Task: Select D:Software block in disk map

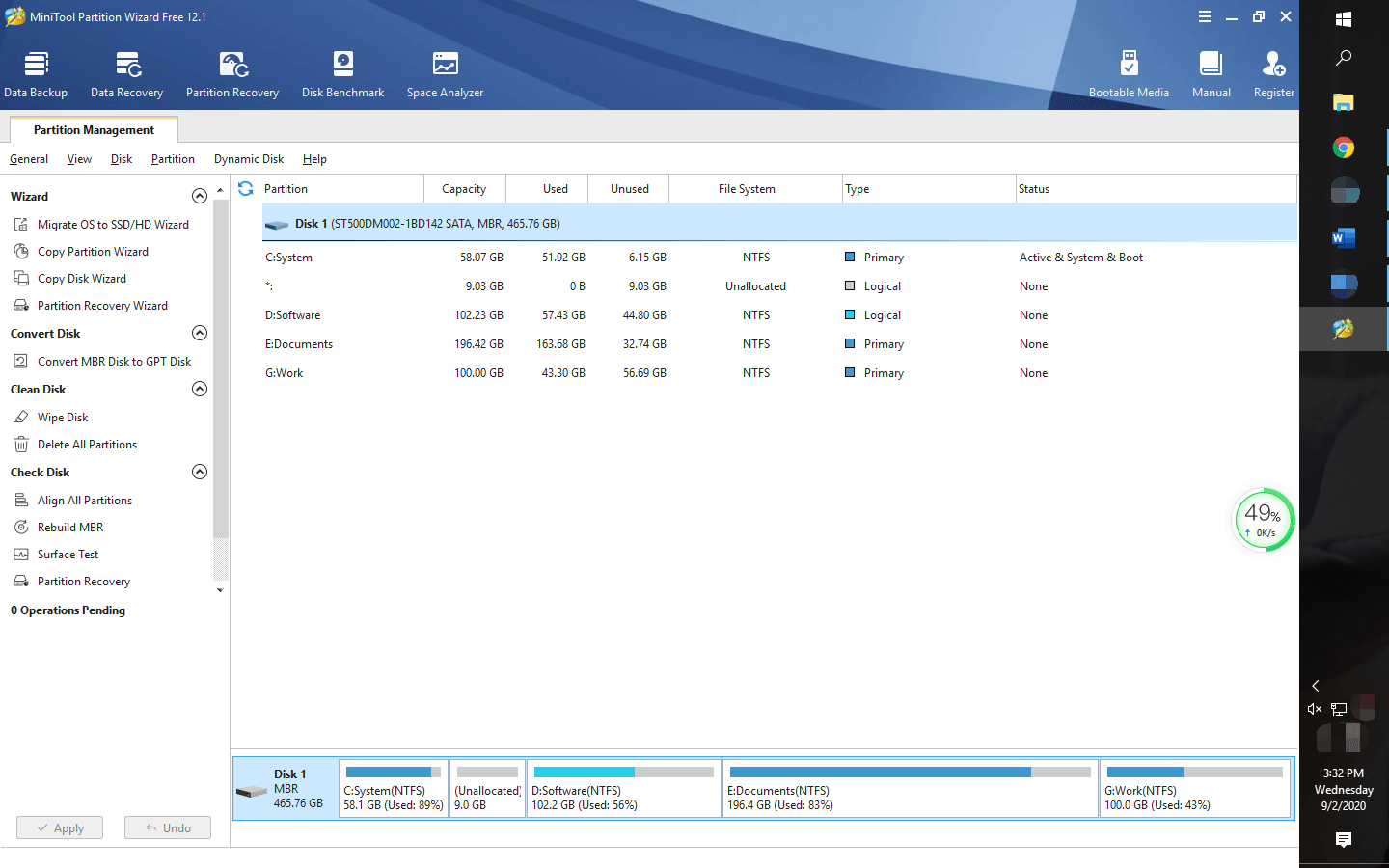Action: [624, 789]
